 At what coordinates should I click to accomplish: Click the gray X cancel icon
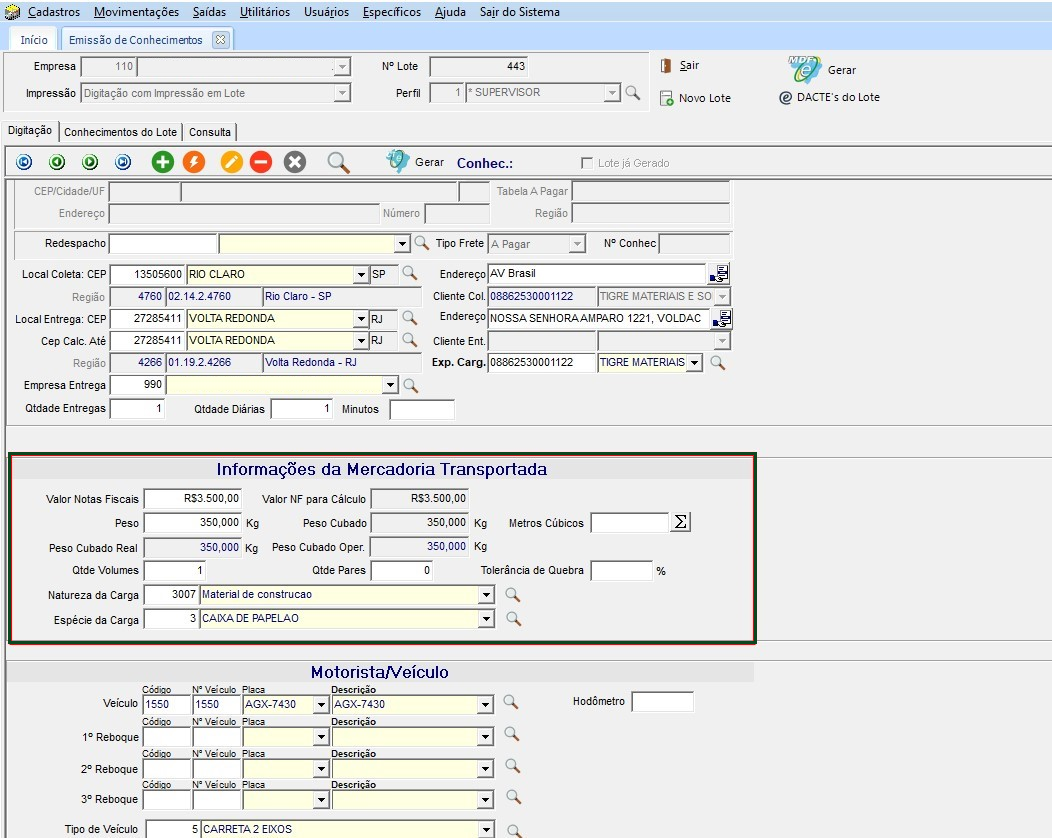pos(294,162)
